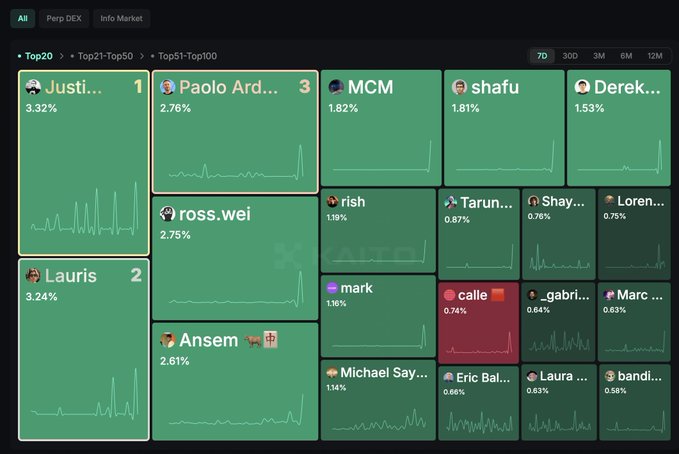
Task: Click Eric Bal... profile avatar
Action: pos(449,377)
